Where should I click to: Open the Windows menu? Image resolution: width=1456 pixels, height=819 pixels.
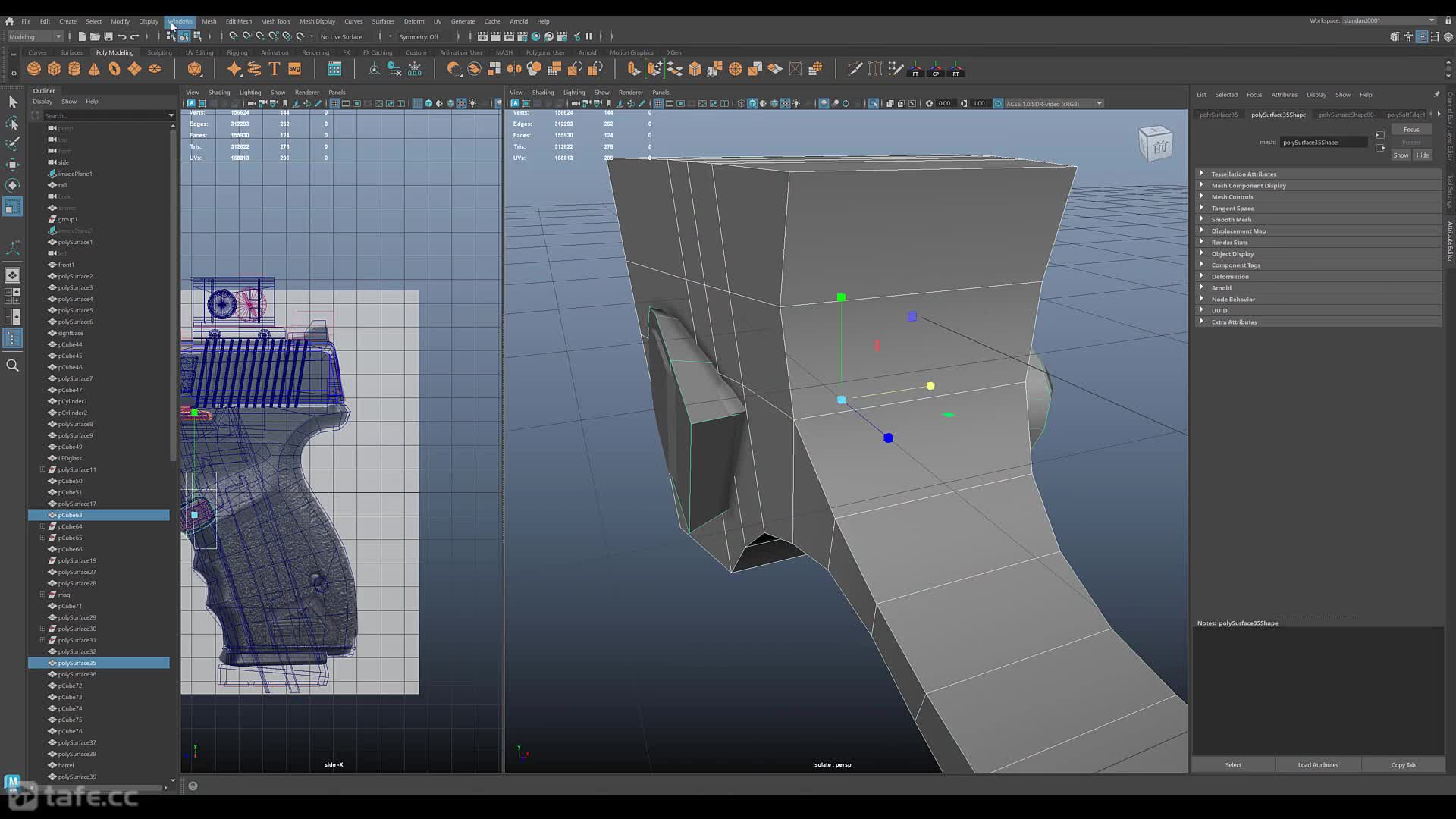click(x=180, y=21)
